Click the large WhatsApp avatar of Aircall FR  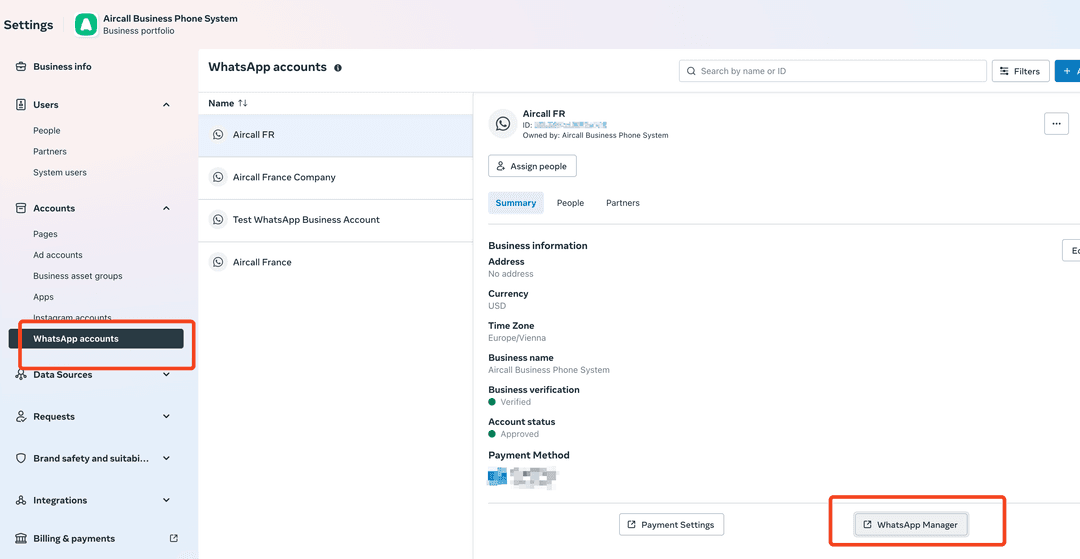pyautogui.click(x=503, y=124)
